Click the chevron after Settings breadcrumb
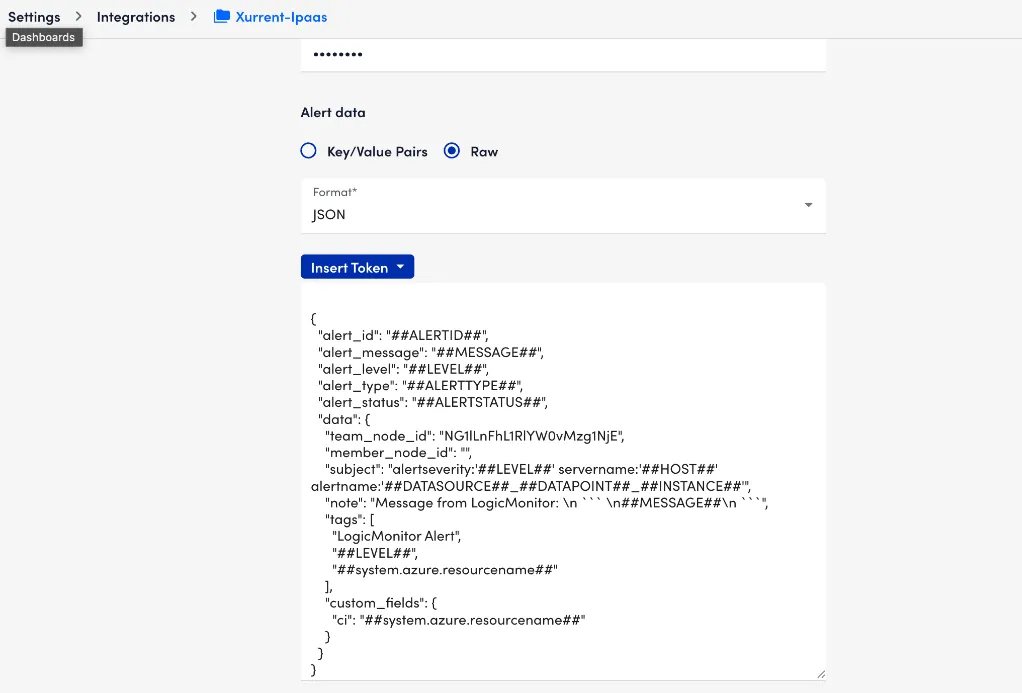This screenshot has height=693, width=1022. 78,16
